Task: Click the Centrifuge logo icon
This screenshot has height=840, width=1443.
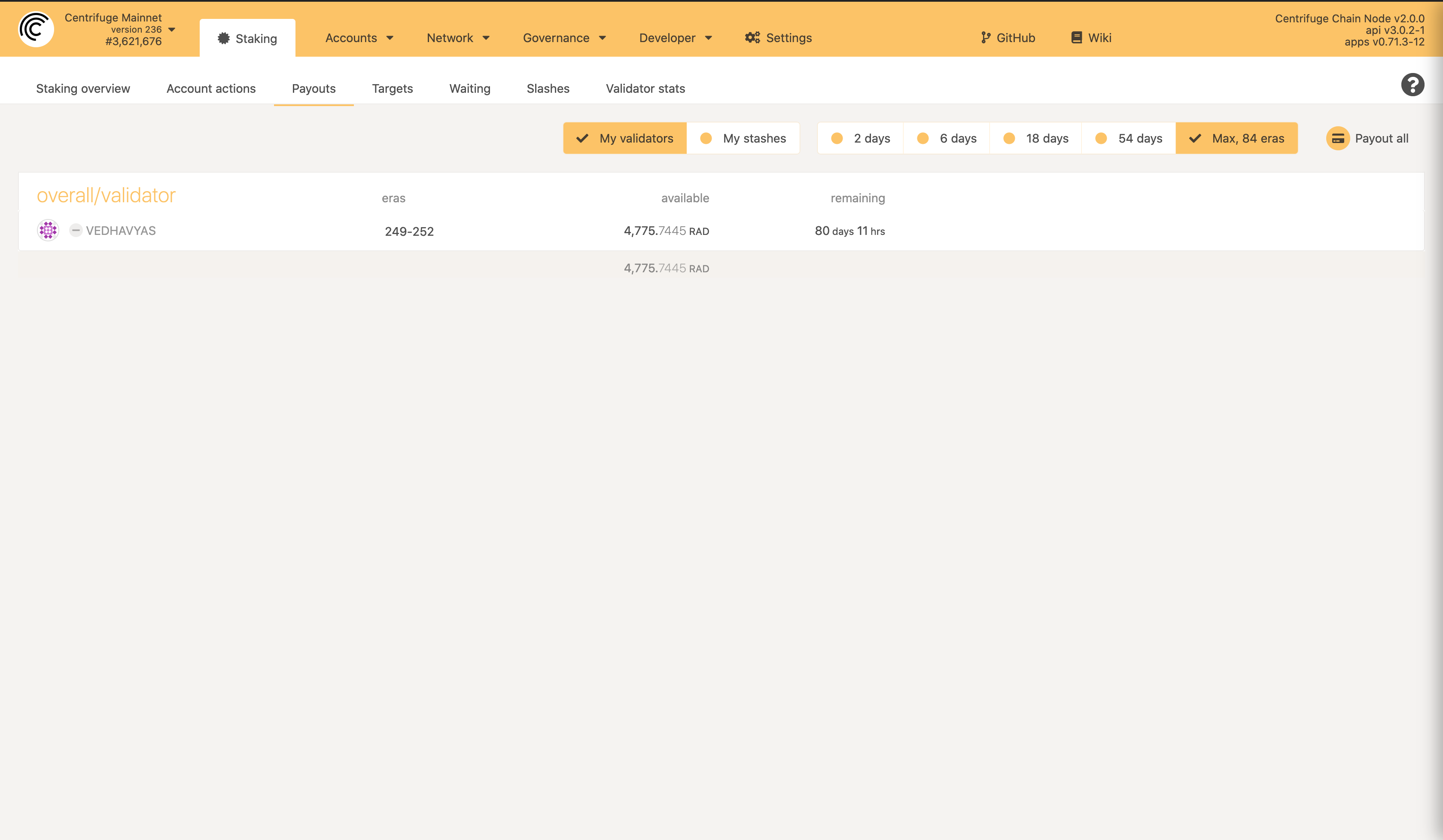Action: pyautogui.click(x=36, y=29)
